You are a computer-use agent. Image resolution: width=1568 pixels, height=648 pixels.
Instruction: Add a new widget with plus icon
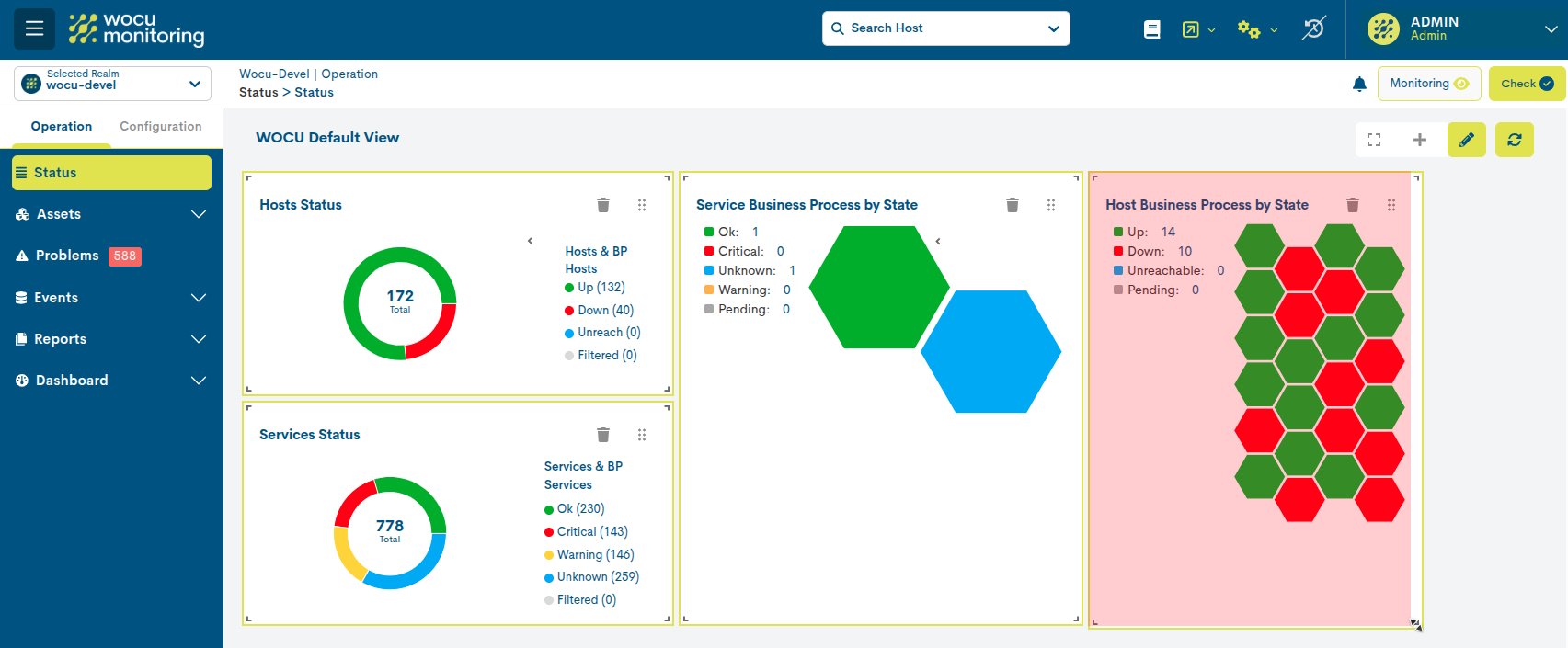tap(1420, 140)
